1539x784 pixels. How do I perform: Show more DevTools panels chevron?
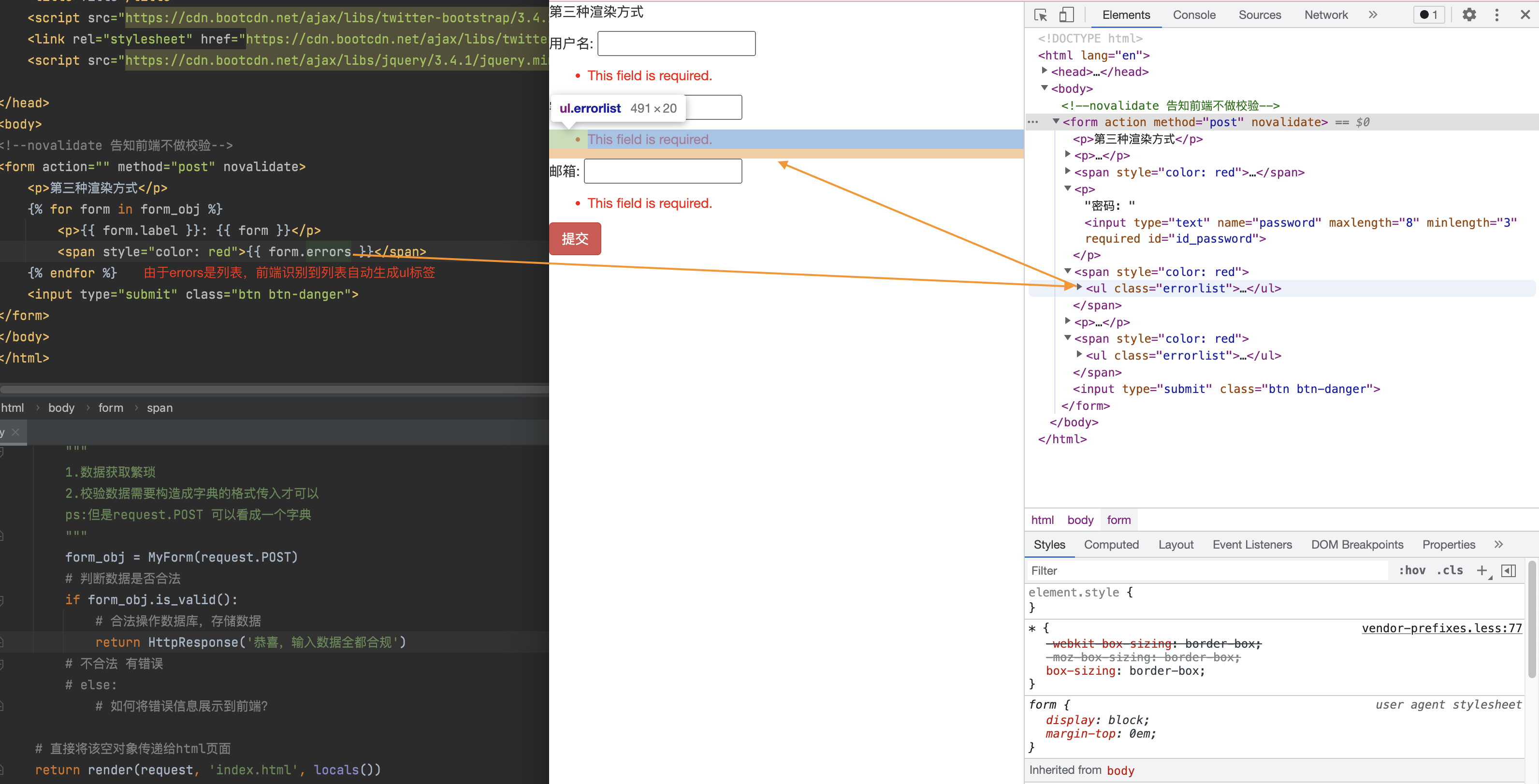tap(1372, 15)
